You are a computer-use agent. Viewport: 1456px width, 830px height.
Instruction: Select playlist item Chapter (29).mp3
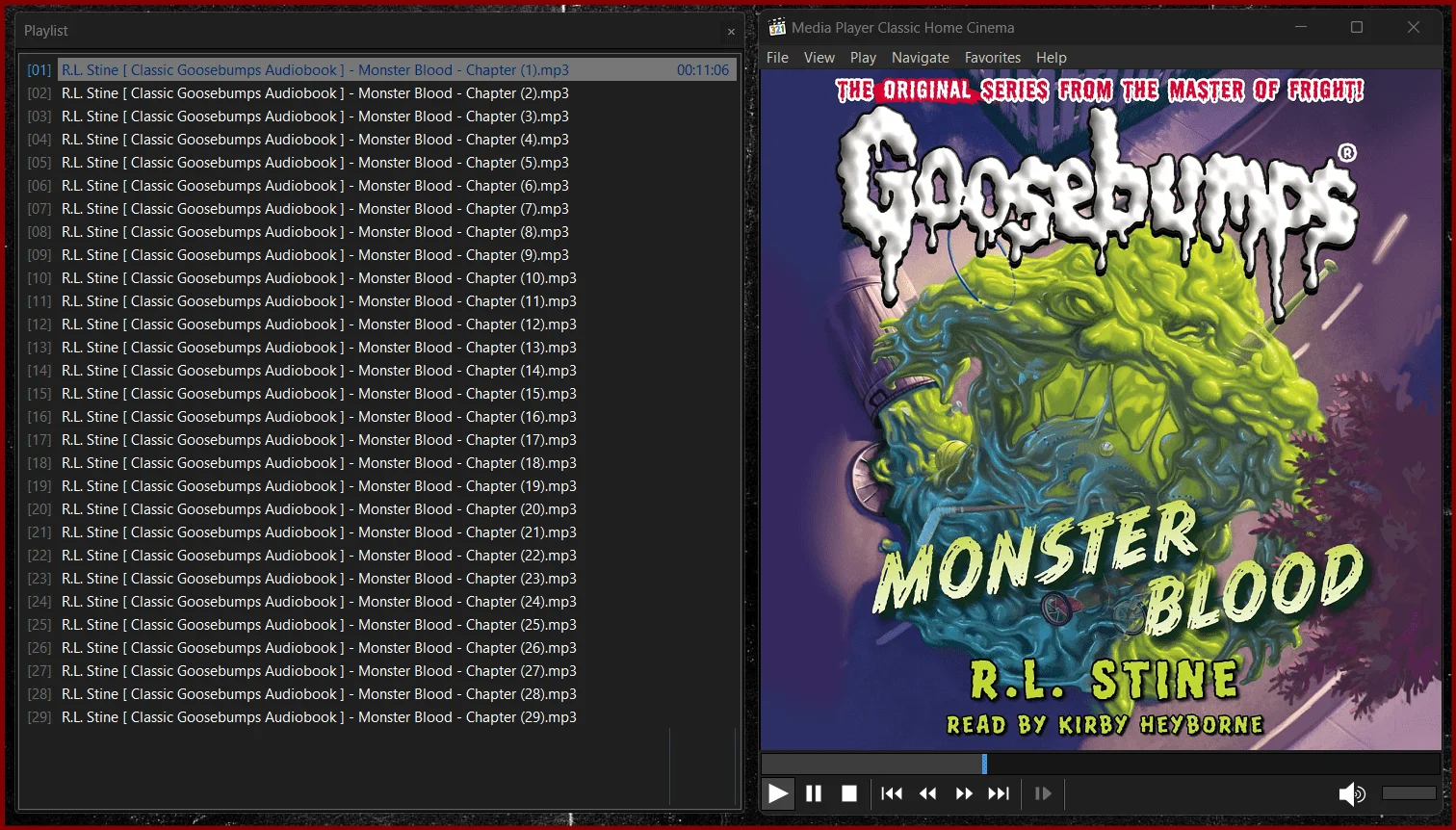(398, 717)
